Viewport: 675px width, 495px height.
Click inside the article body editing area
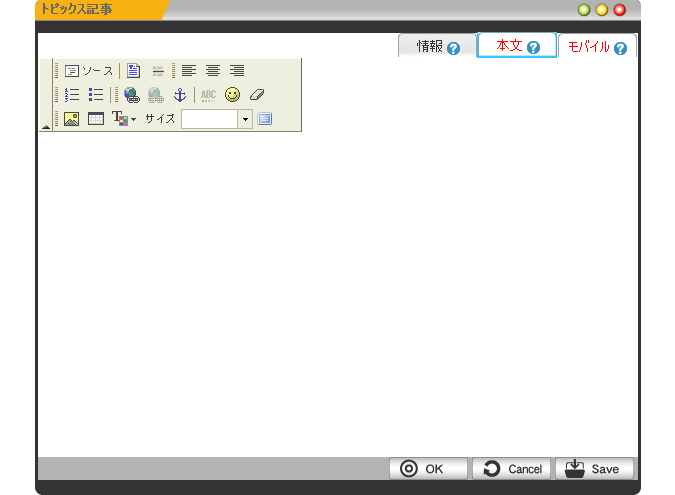(338, 293)
